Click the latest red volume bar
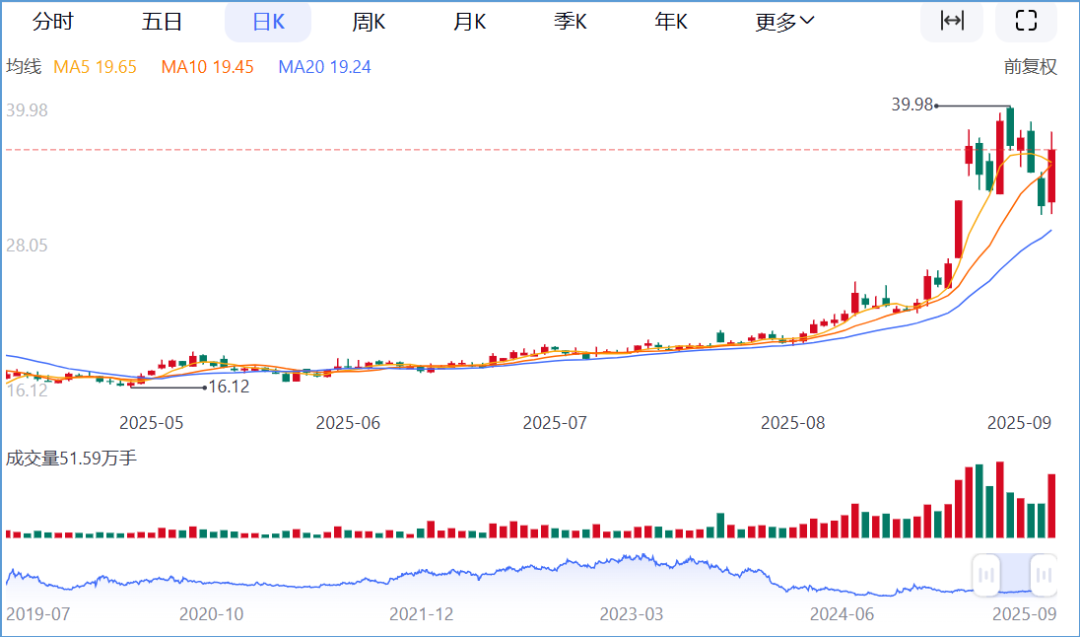This screenshot has height=637, width=1080. pos(1052,505)
